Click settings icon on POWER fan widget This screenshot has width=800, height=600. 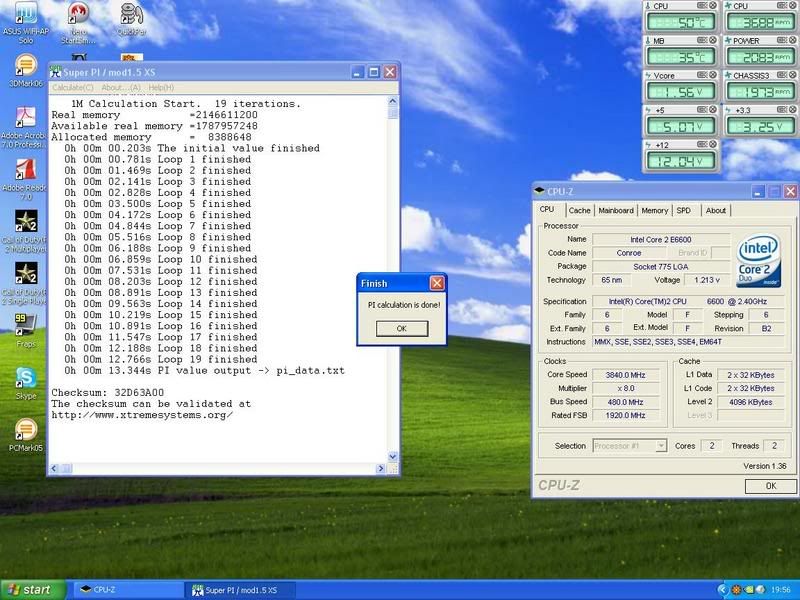[783, 40]
